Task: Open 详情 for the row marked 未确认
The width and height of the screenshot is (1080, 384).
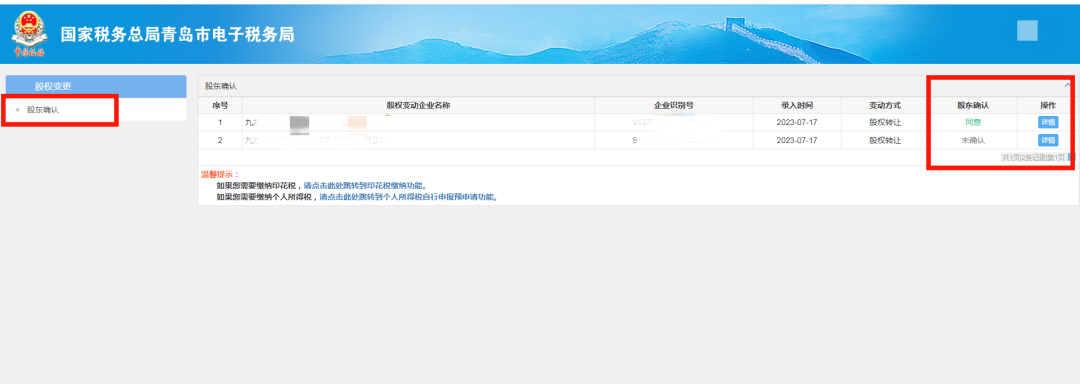Action: click(1048, 140)
